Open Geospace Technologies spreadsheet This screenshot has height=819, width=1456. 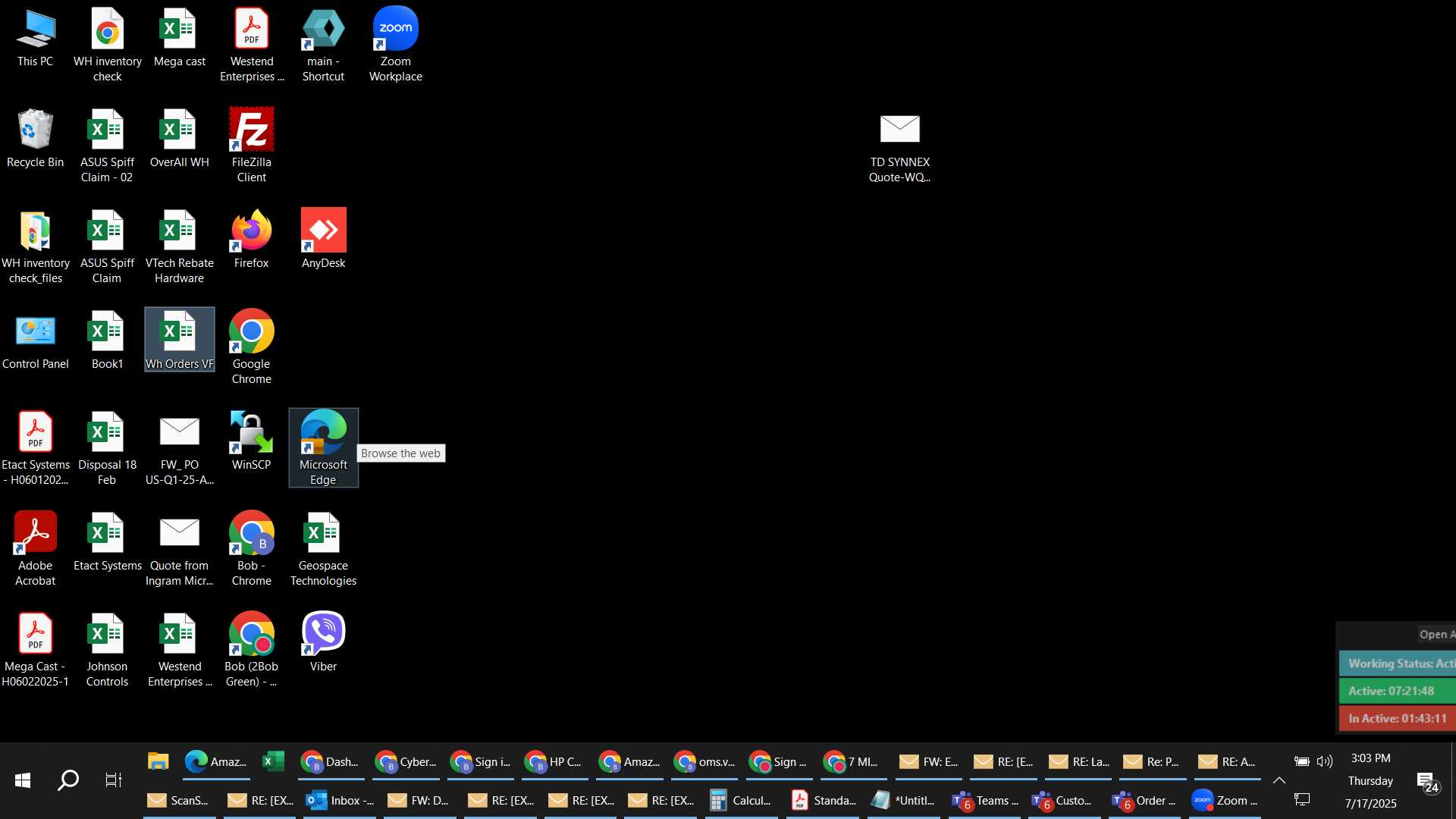coord(323,550)
